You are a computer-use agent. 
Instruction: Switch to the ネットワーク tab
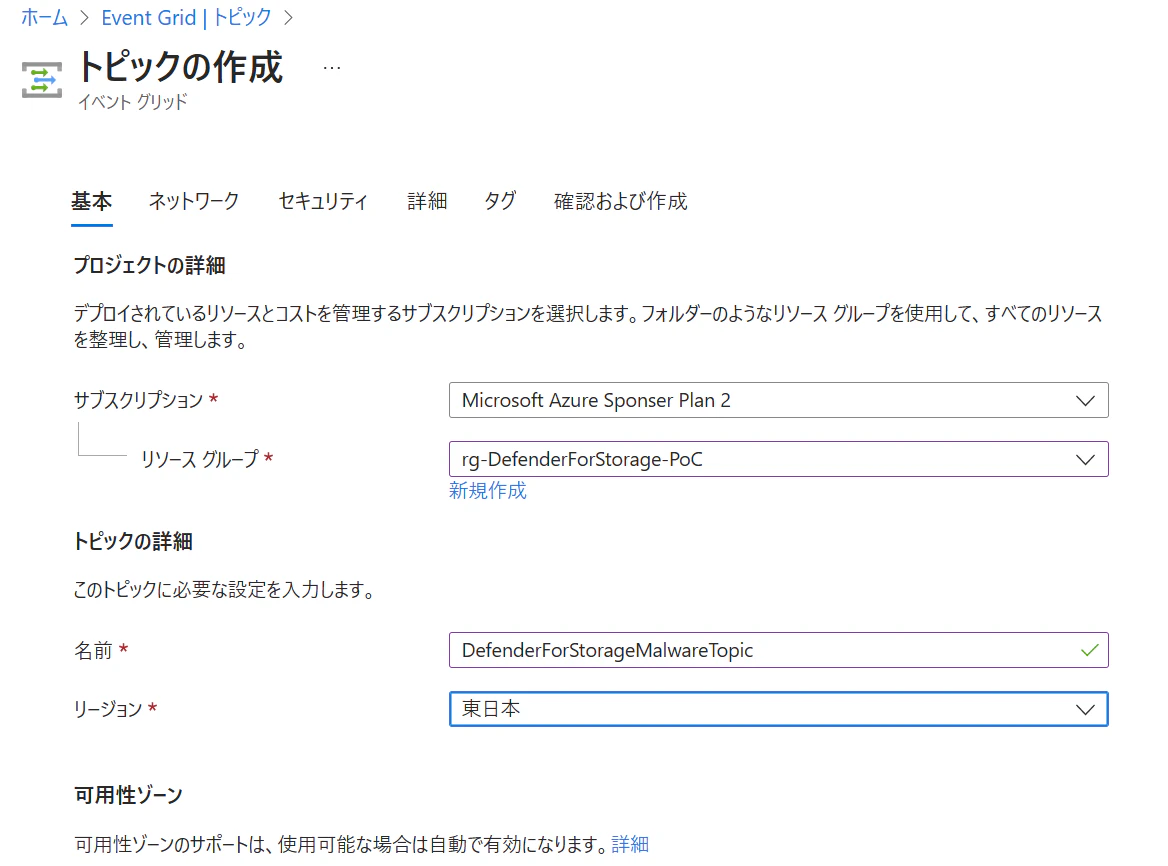pyautogui.click(x=194, y=201)
